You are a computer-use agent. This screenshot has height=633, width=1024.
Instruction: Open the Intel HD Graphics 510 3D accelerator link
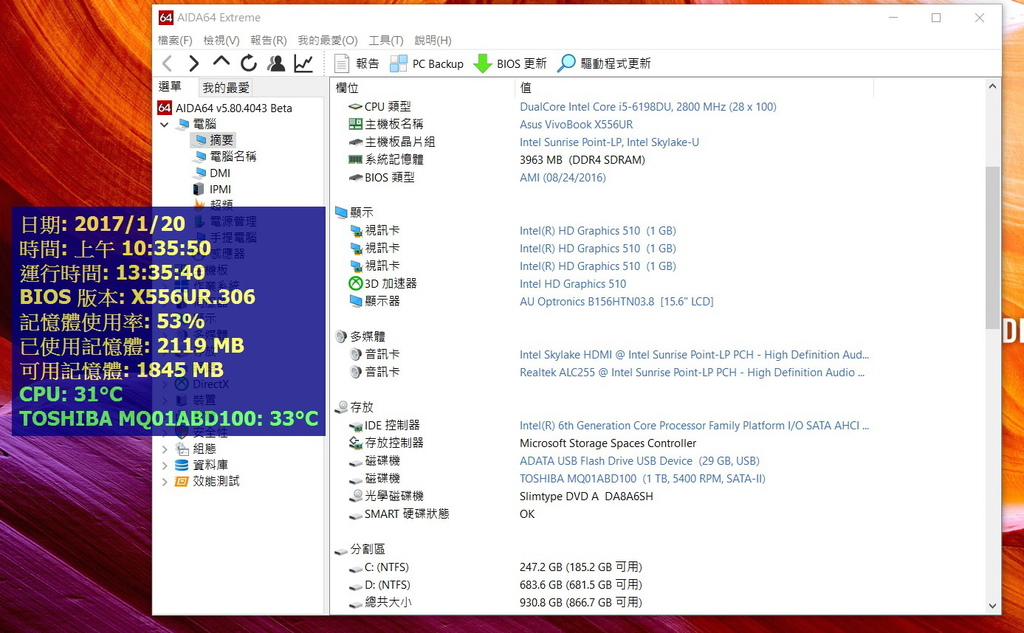pos(573,284)
